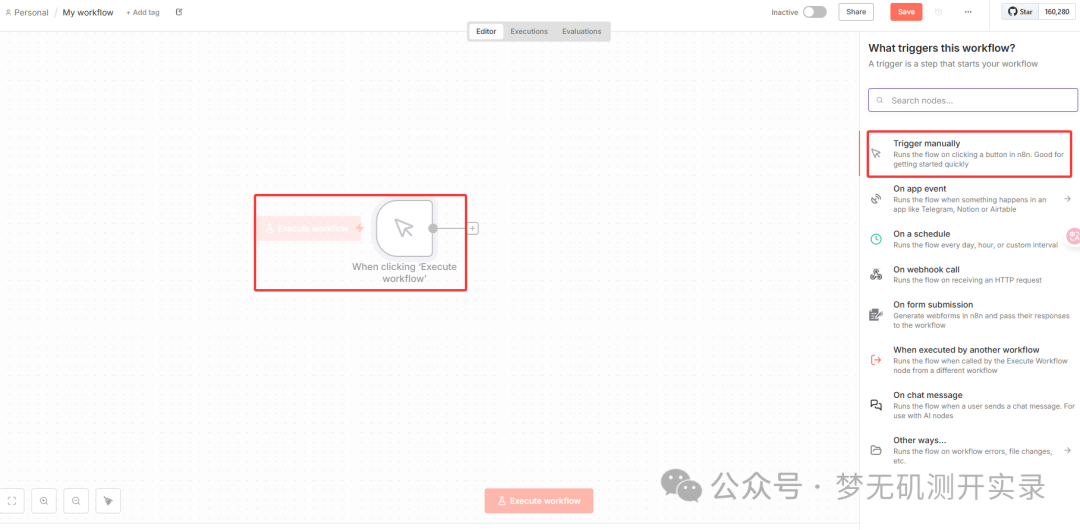
Task: Click the pink translate floating icon
Action: 1073,236
